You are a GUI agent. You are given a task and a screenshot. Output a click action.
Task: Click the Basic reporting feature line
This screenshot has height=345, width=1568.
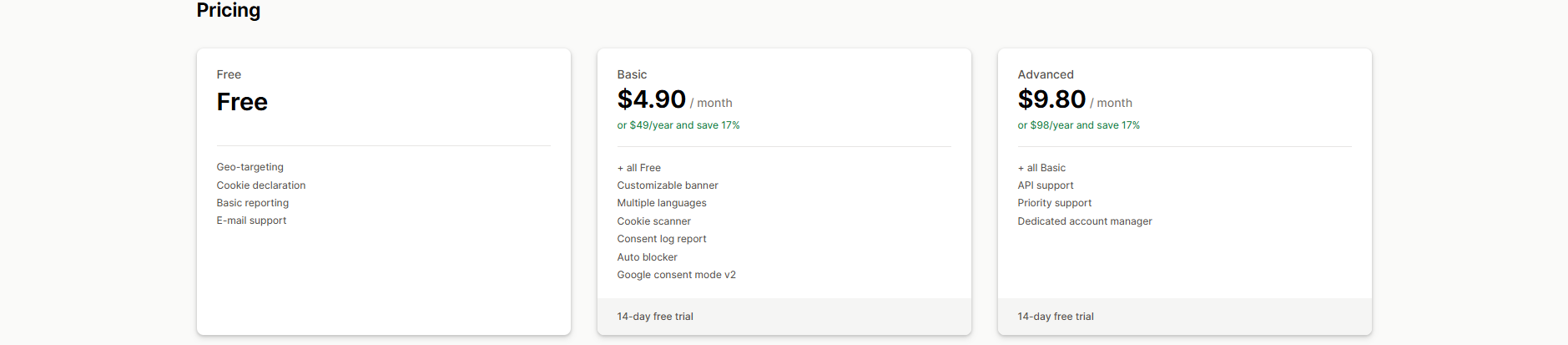pos(252,203)
